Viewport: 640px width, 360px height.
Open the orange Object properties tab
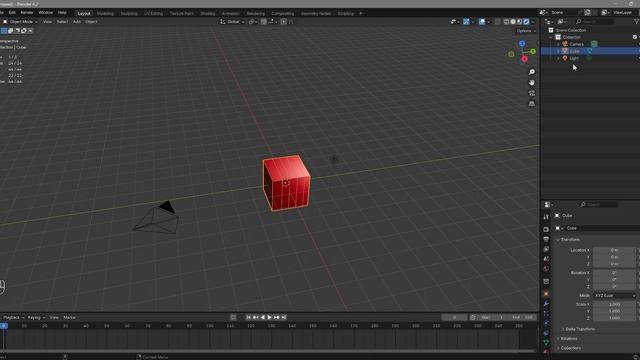[546, 294]
